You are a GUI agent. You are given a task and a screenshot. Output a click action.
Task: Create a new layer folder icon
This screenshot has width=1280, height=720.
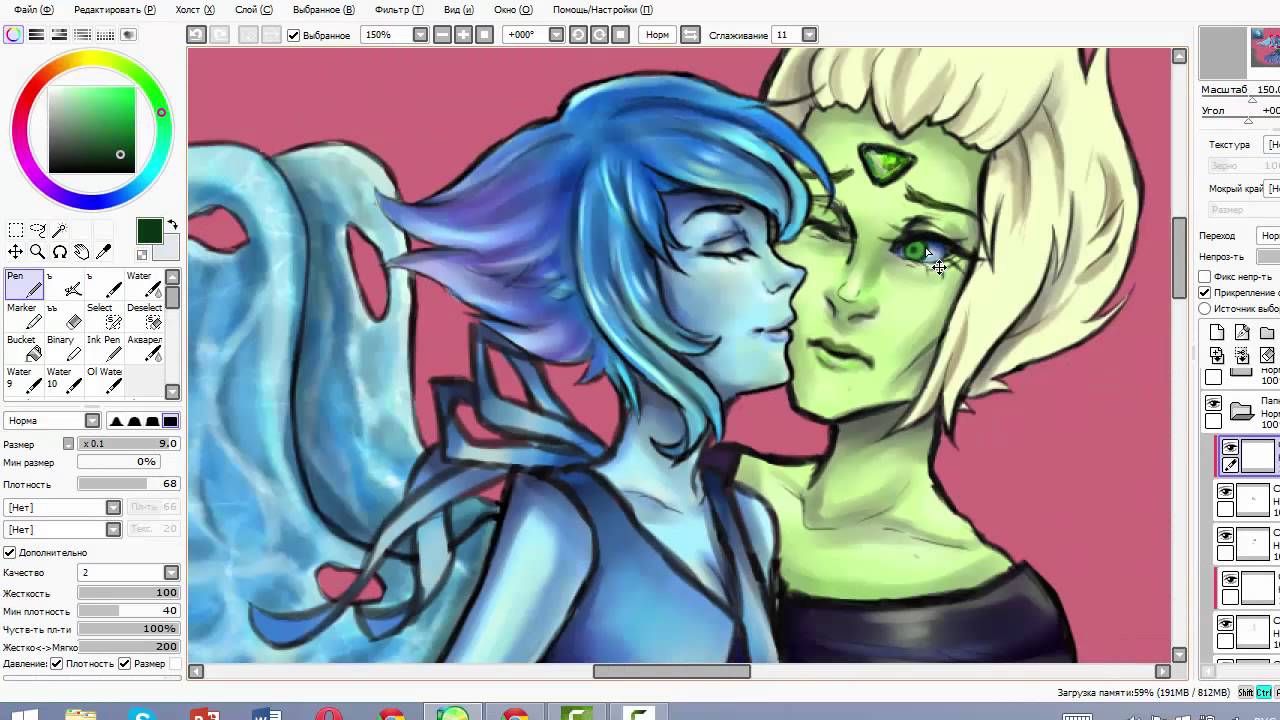pyautogui.click(x=1267, y=333)
